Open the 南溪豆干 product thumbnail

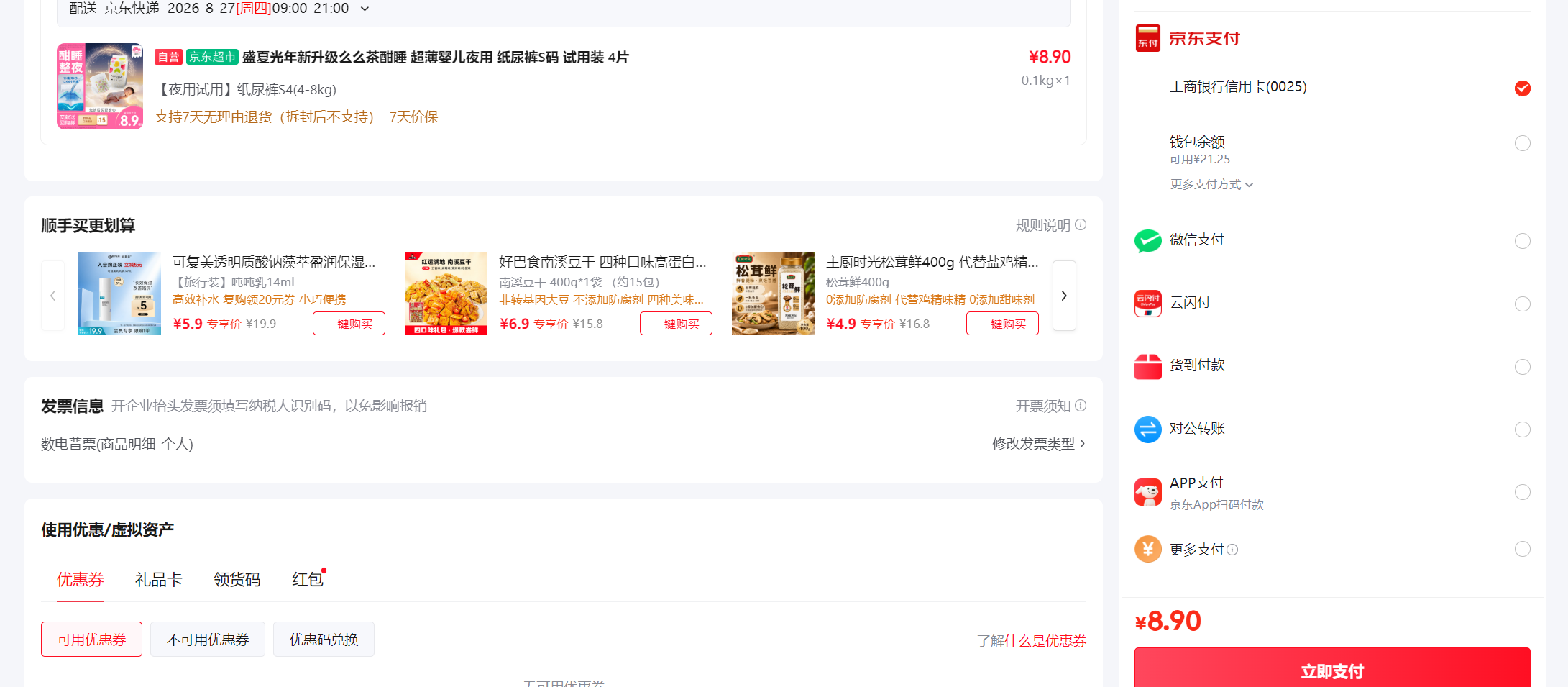(x=446, y=294)
